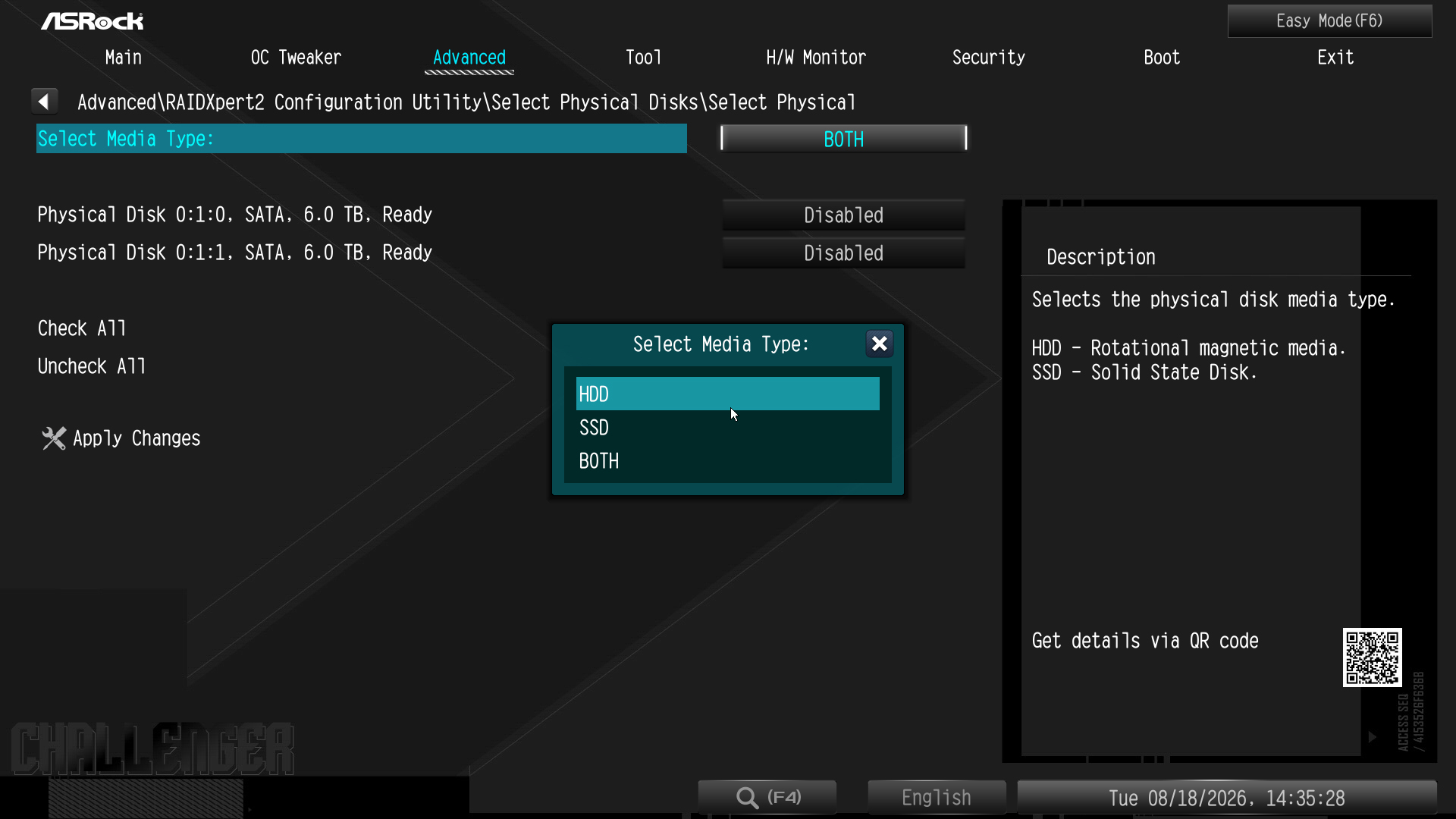The width and height of the screenshot is (1456, 819).
Task: Open the H/W Monitor tab
Action: 816,58
